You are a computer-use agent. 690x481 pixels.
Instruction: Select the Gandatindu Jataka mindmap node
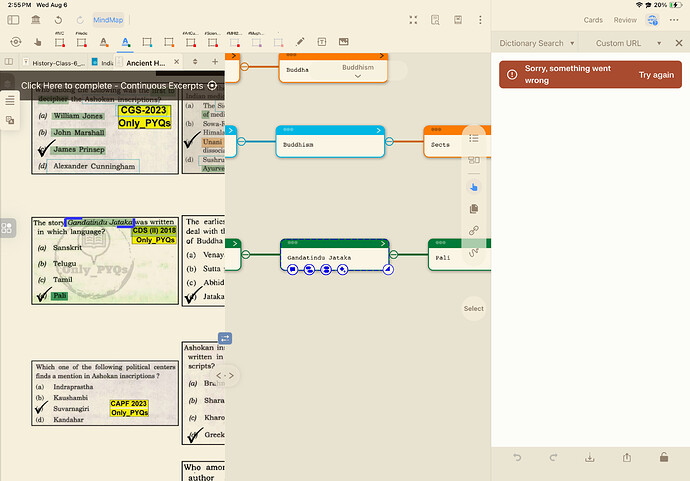pyautogui.click(x=335, y=256)
